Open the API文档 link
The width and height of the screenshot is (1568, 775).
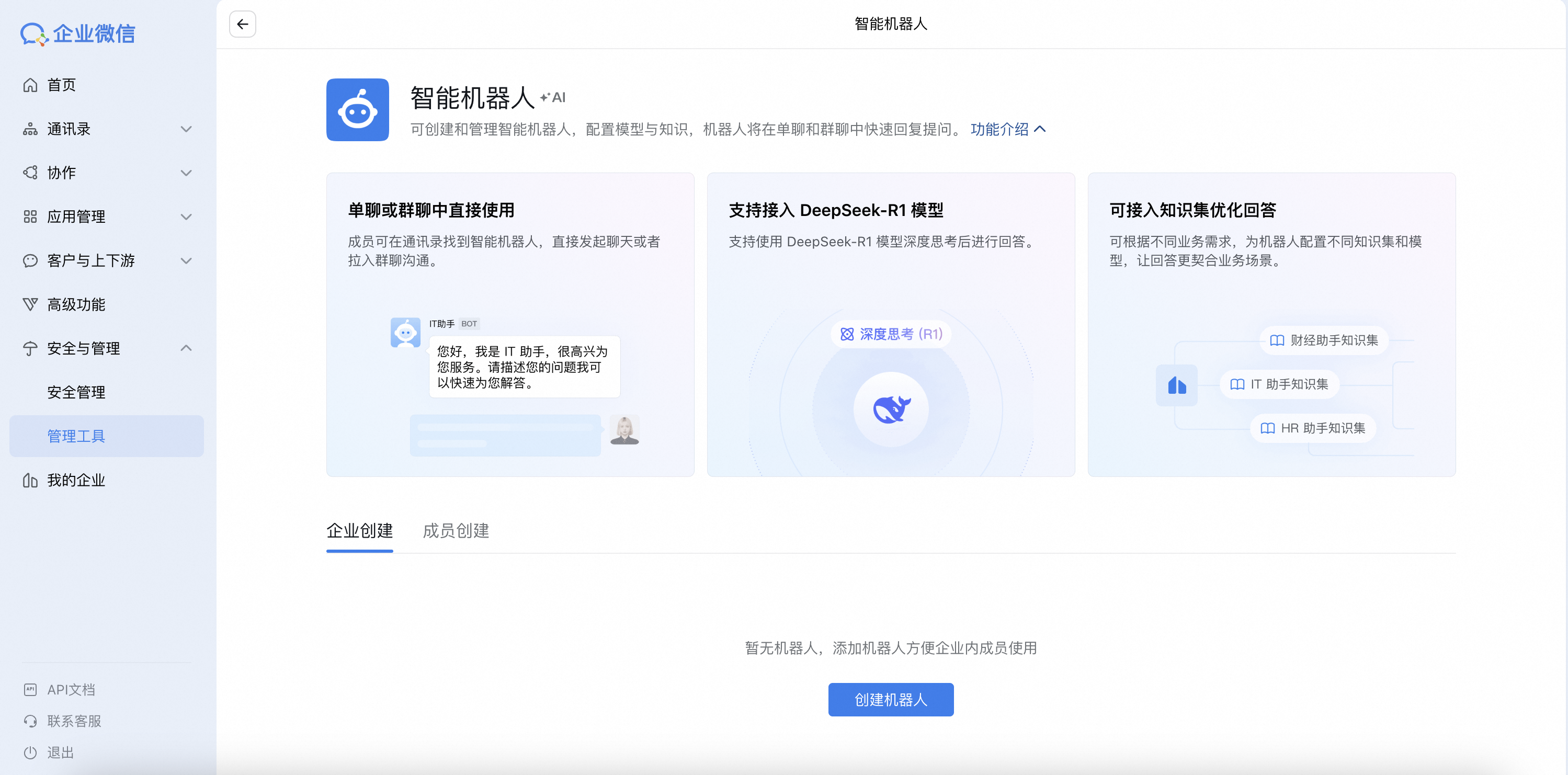pos(71,690)
